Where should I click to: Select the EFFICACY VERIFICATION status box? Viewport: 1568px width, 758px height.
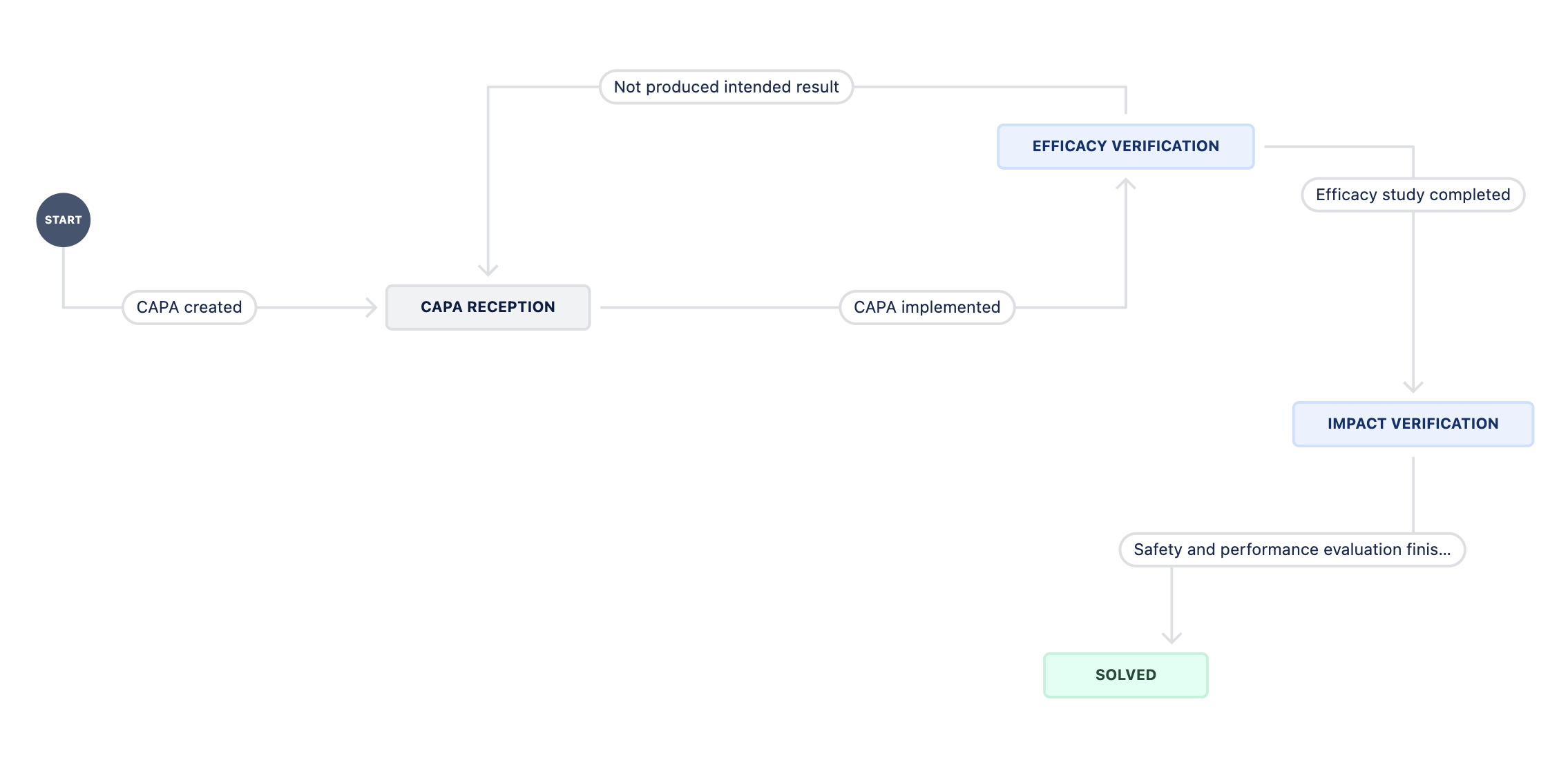tap(1125, 146)
